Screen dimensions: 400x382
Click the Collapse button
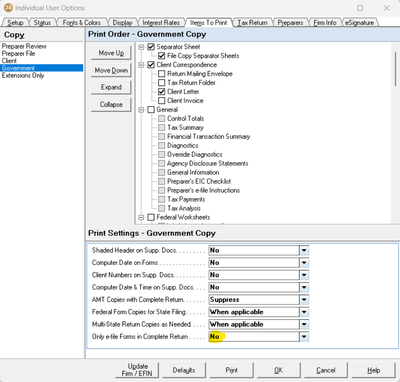[x=111, y=105]
